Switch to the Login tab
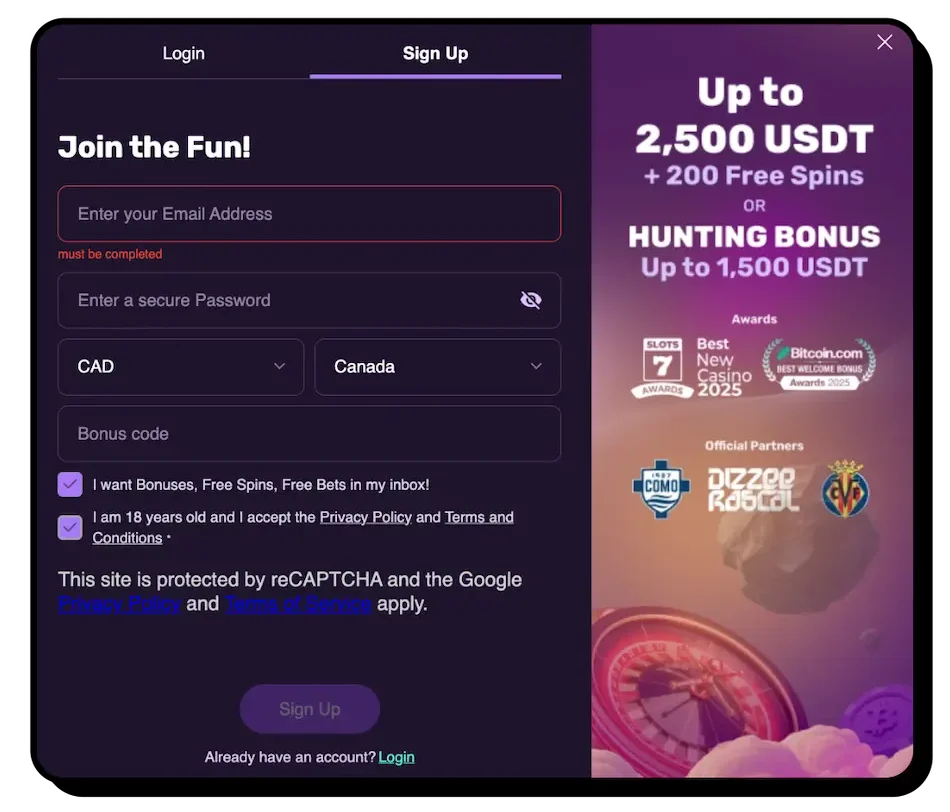Viewport: 950px width, 812px height. click(184, 53)
